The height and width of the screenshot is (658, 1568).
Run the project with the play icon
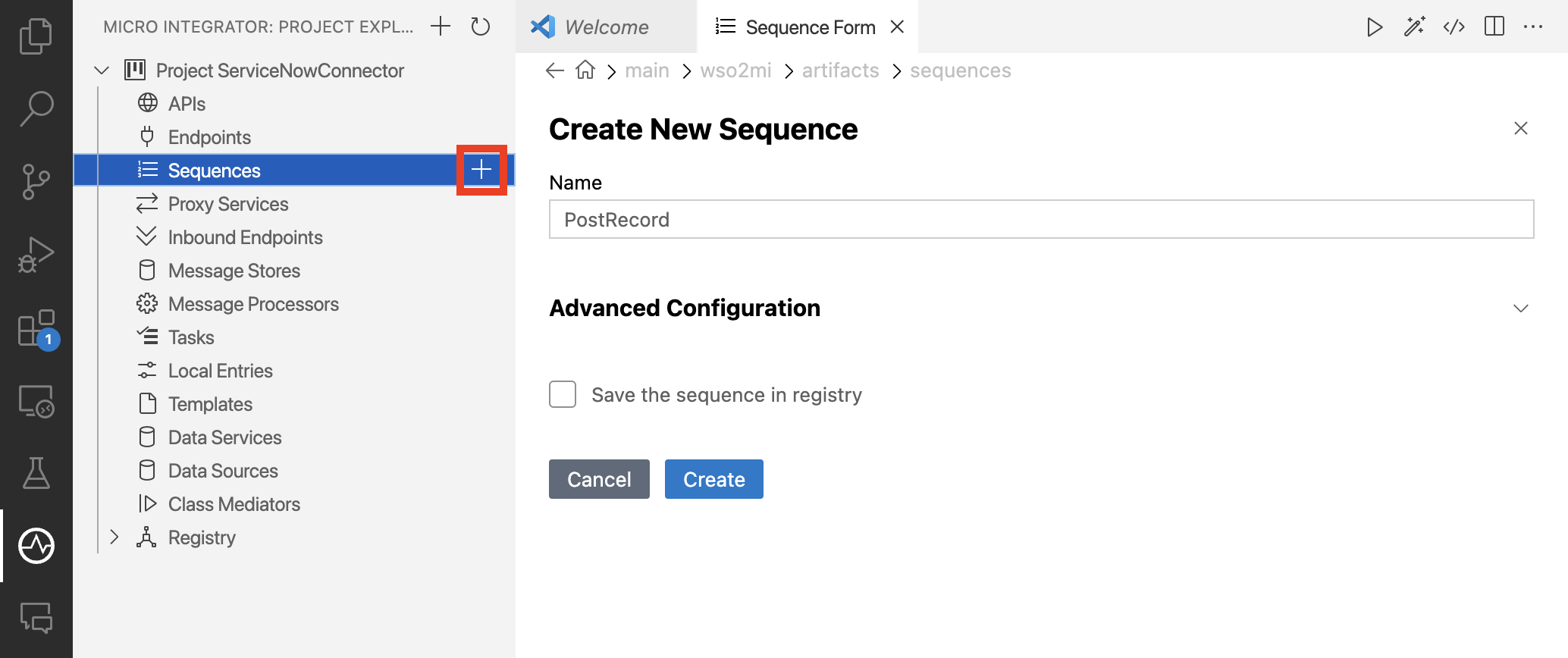[x=1374, y=27]
